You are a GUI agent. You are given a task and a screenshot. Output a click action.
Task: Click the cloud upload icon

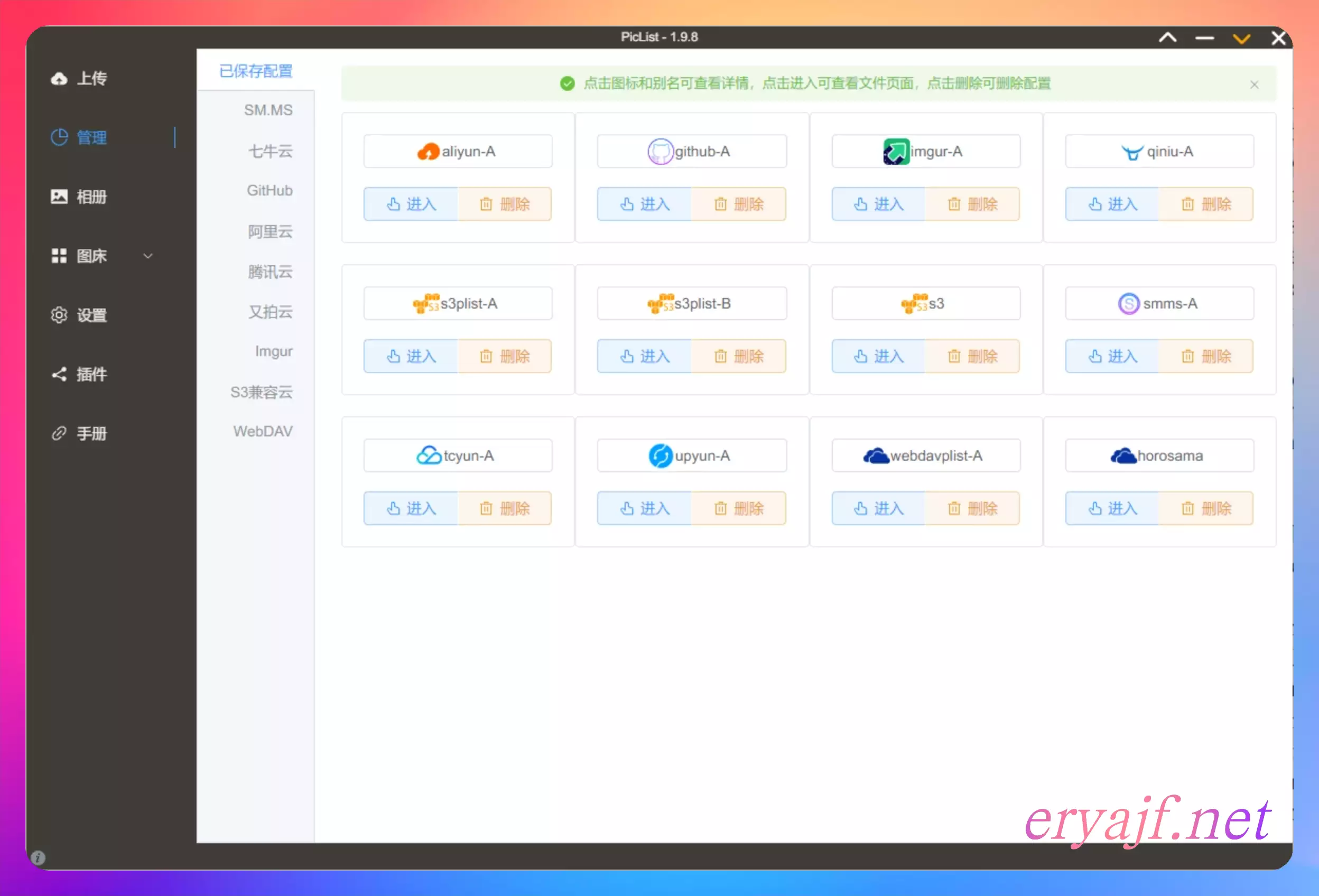(59, 78)
